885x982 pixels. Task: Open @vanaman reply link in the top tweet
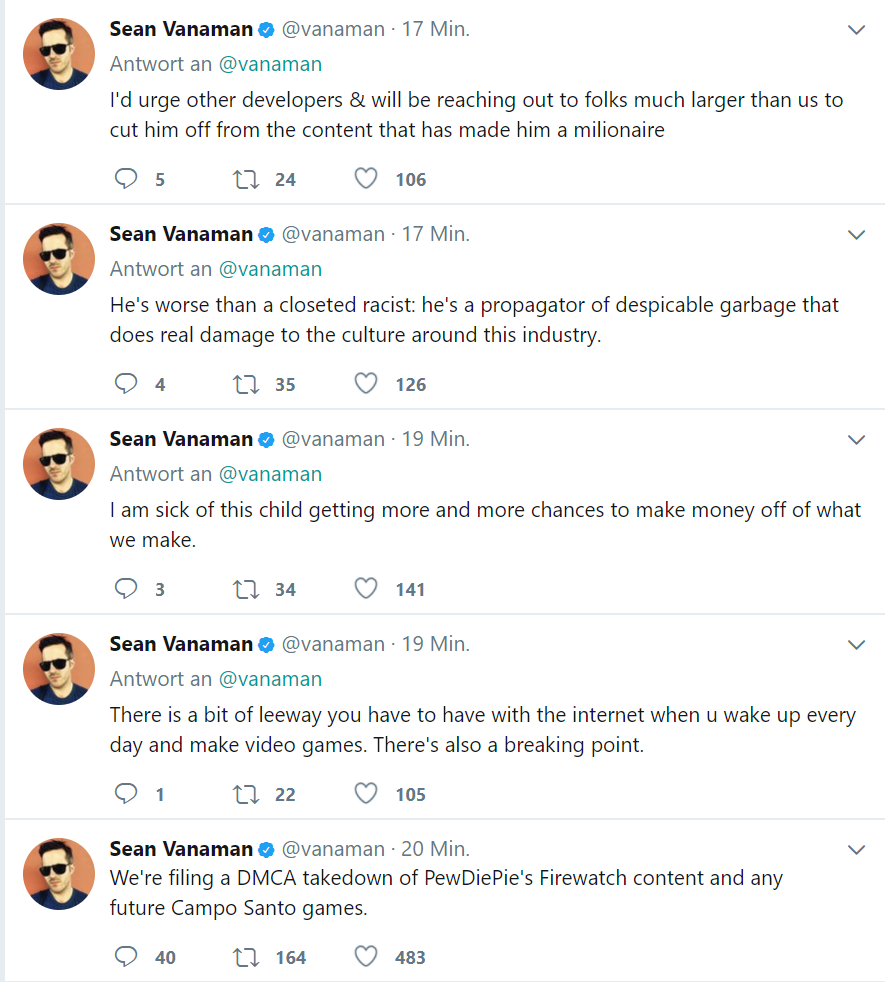[x=270, y=64]
